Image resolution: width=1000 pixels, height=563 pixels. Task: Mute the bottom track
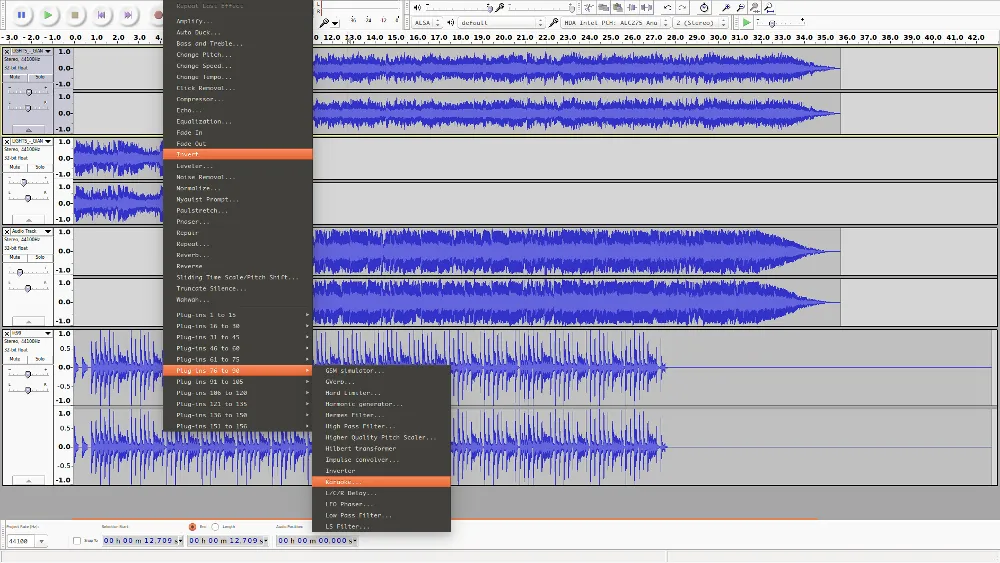(15, 359)
